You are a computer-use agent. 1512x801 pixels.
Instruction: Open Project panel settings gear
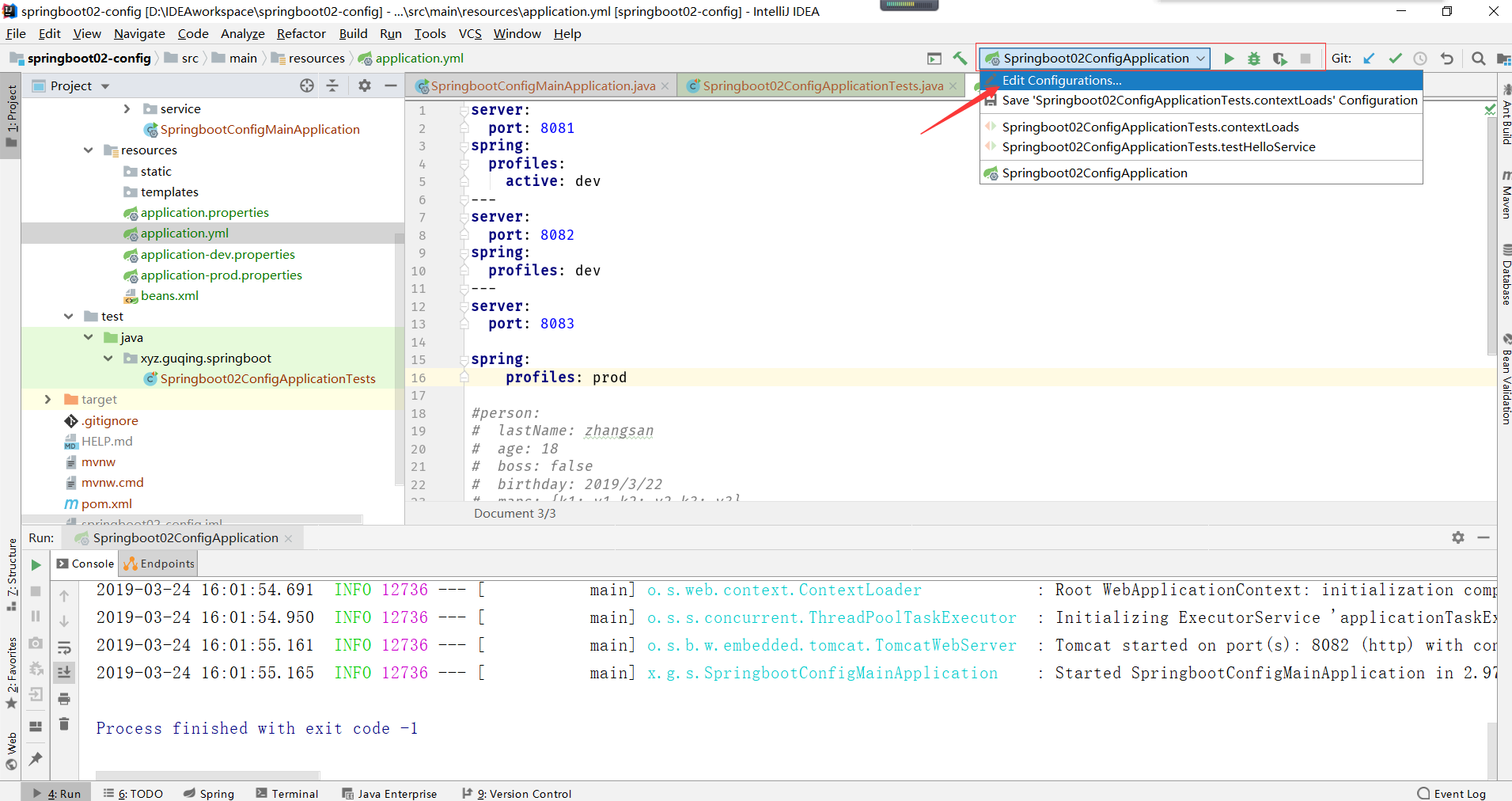coord(365,85)
